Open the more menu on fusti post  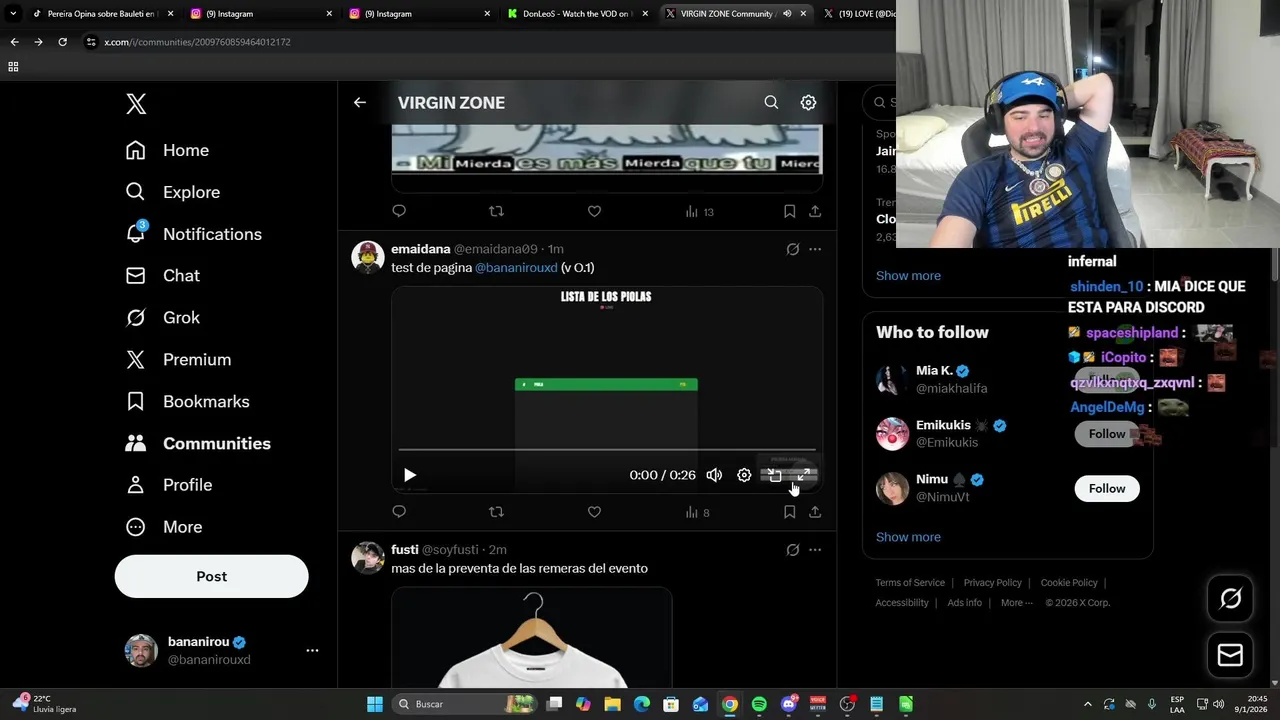(815, 550)
